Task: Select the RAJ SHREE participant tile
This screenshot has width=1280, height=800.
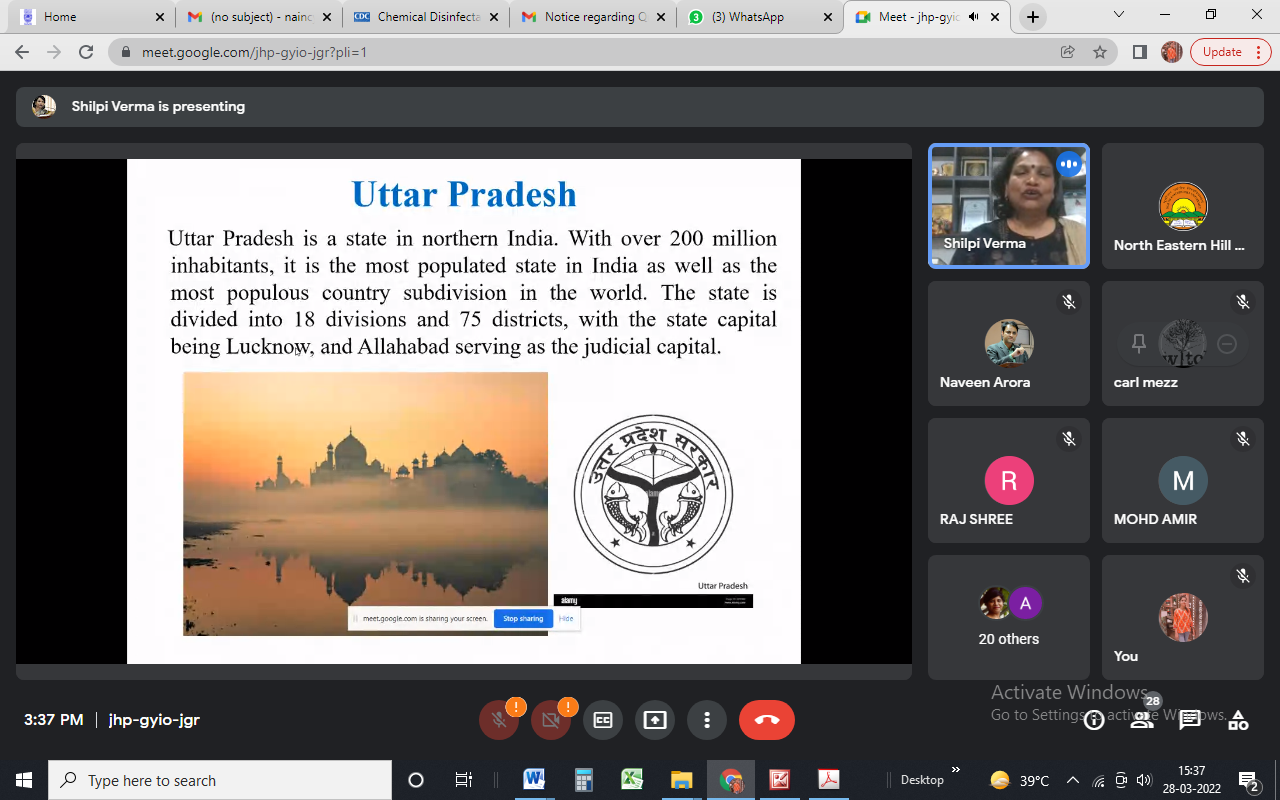Action: 1009,481
